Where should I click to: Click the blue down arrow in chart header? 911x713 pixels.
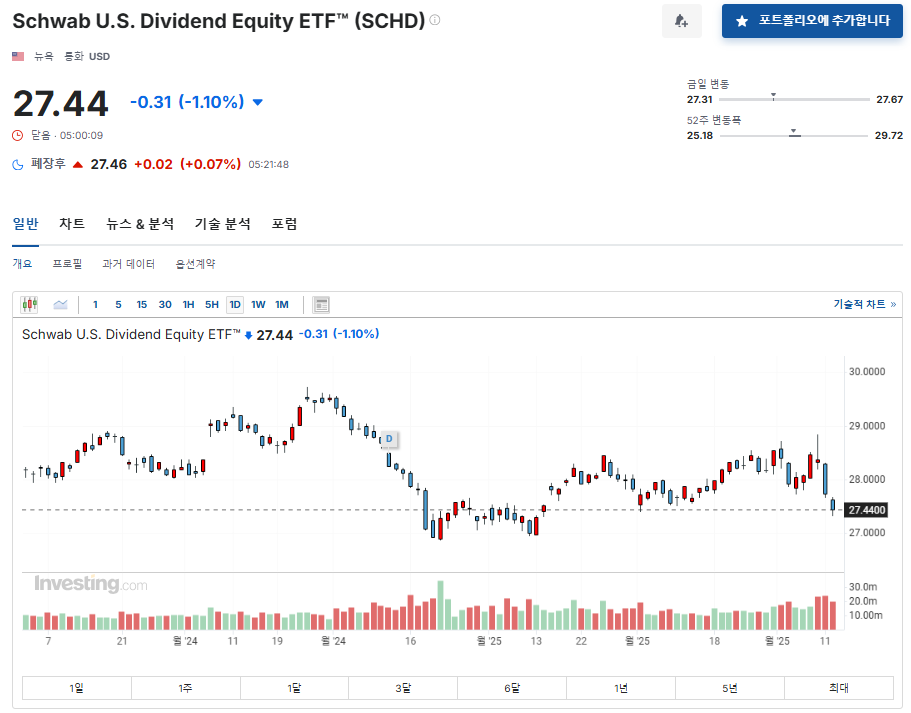(x=248, y=335)
